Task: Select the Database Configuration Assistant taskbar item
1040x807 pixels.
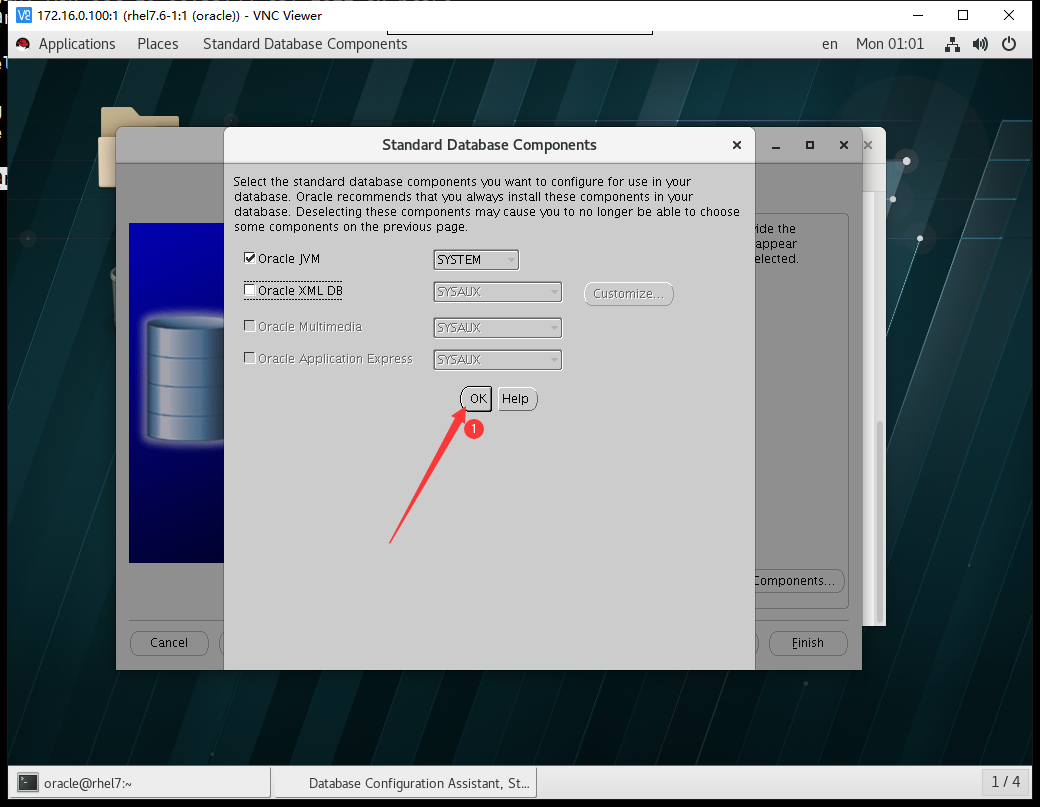Action: [406, 783]
